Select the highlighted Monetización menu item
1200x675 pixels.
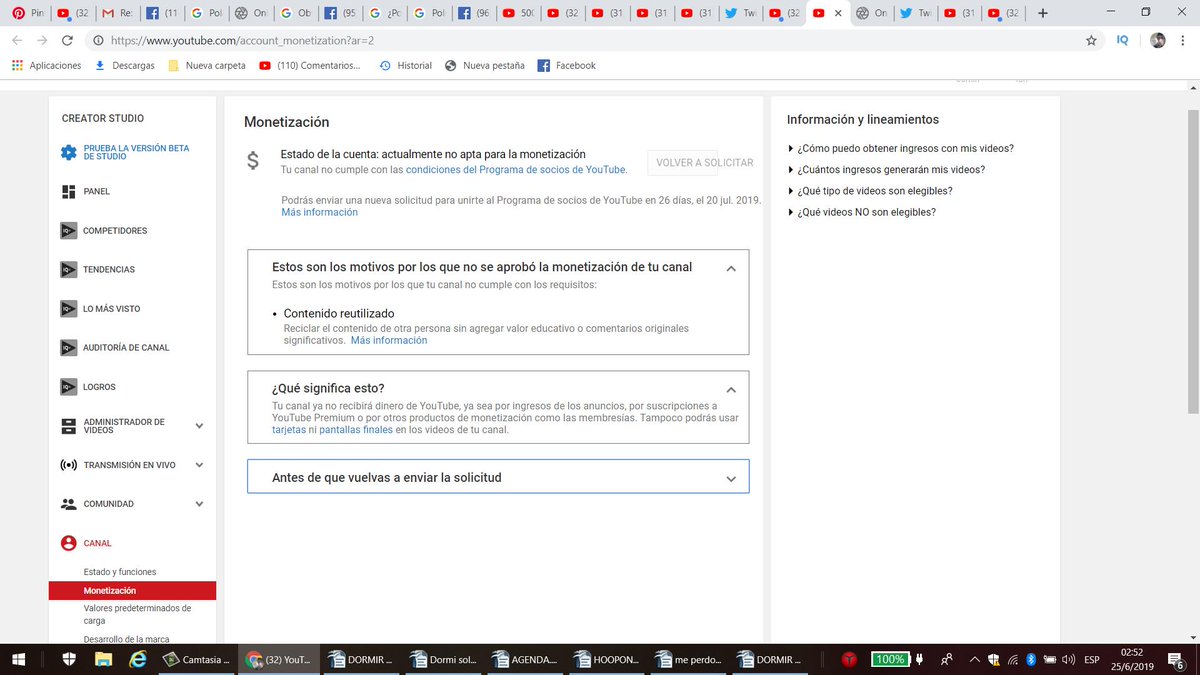[x=132, y=590]
